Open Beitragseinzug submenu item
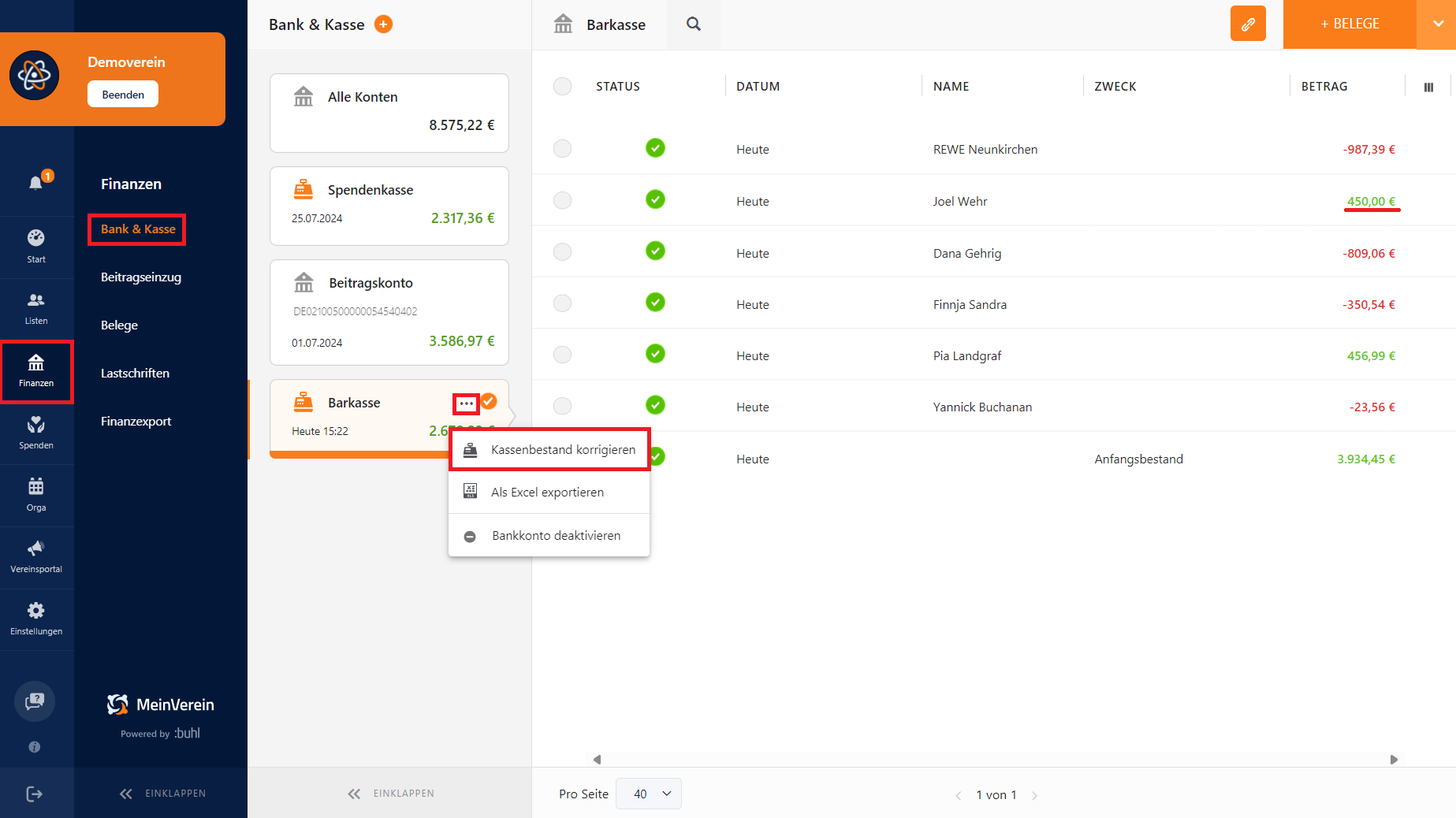The height and width of the screenshot is (818, 1456). (141, 277)
